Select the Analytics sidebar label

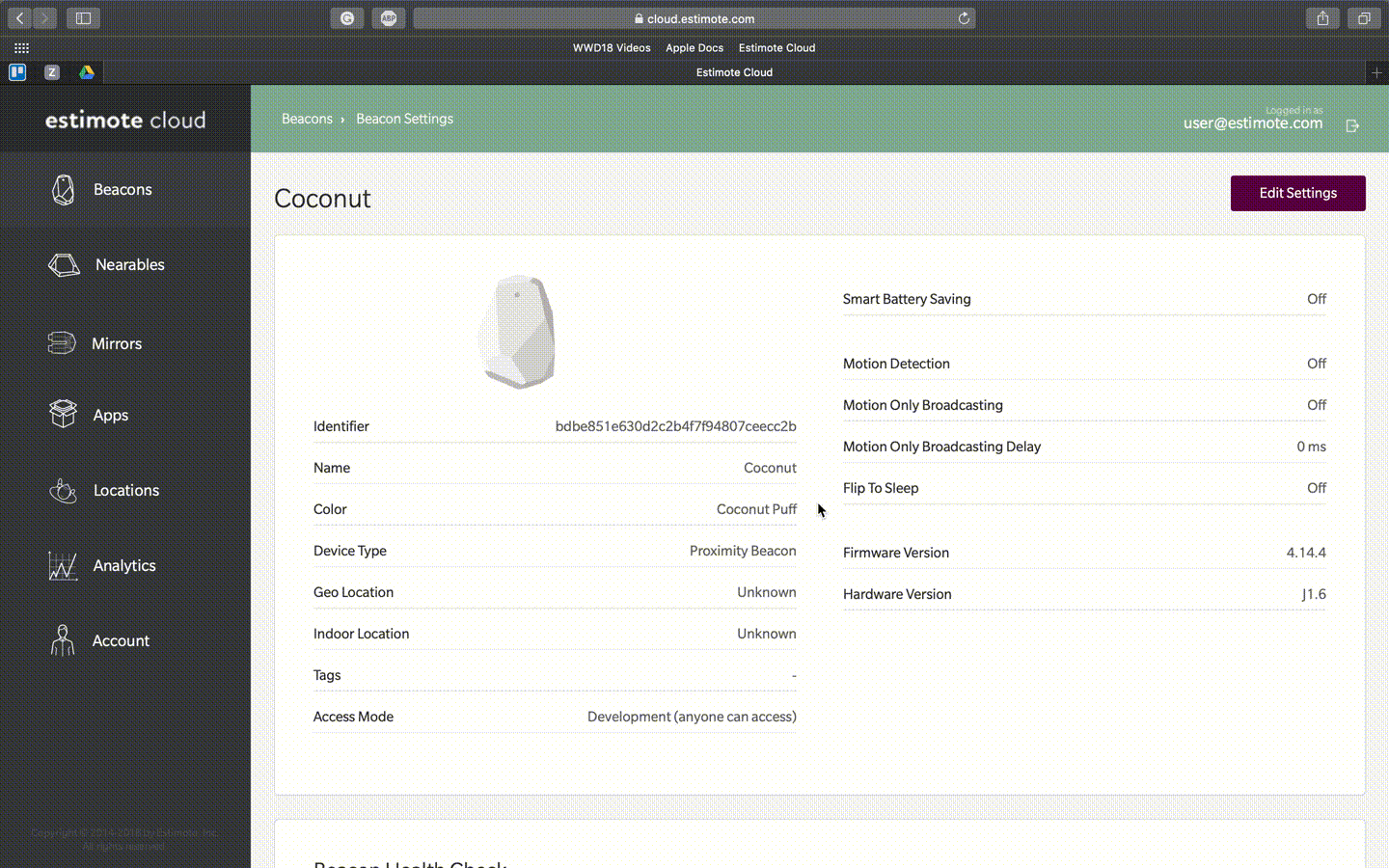pyautogui.click(x=124, y=566)
